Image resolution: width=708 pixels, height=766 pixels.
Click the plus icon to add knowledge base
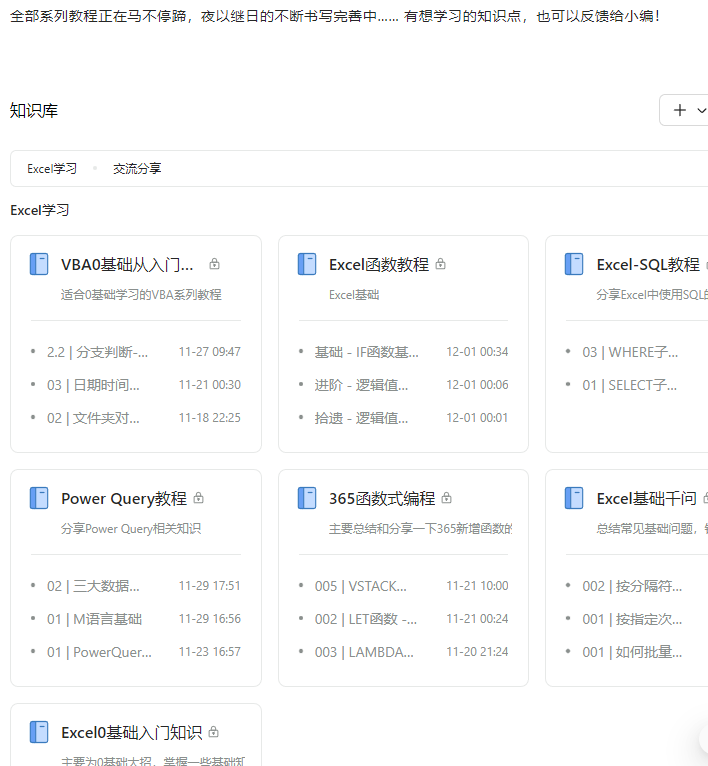click(680, 110)
